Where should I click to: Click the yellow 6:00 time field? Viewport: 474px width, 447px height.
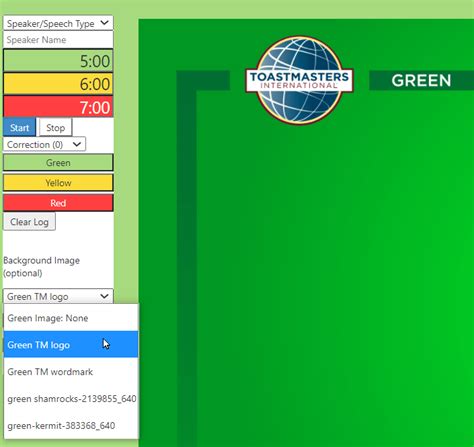click(58, 84)
